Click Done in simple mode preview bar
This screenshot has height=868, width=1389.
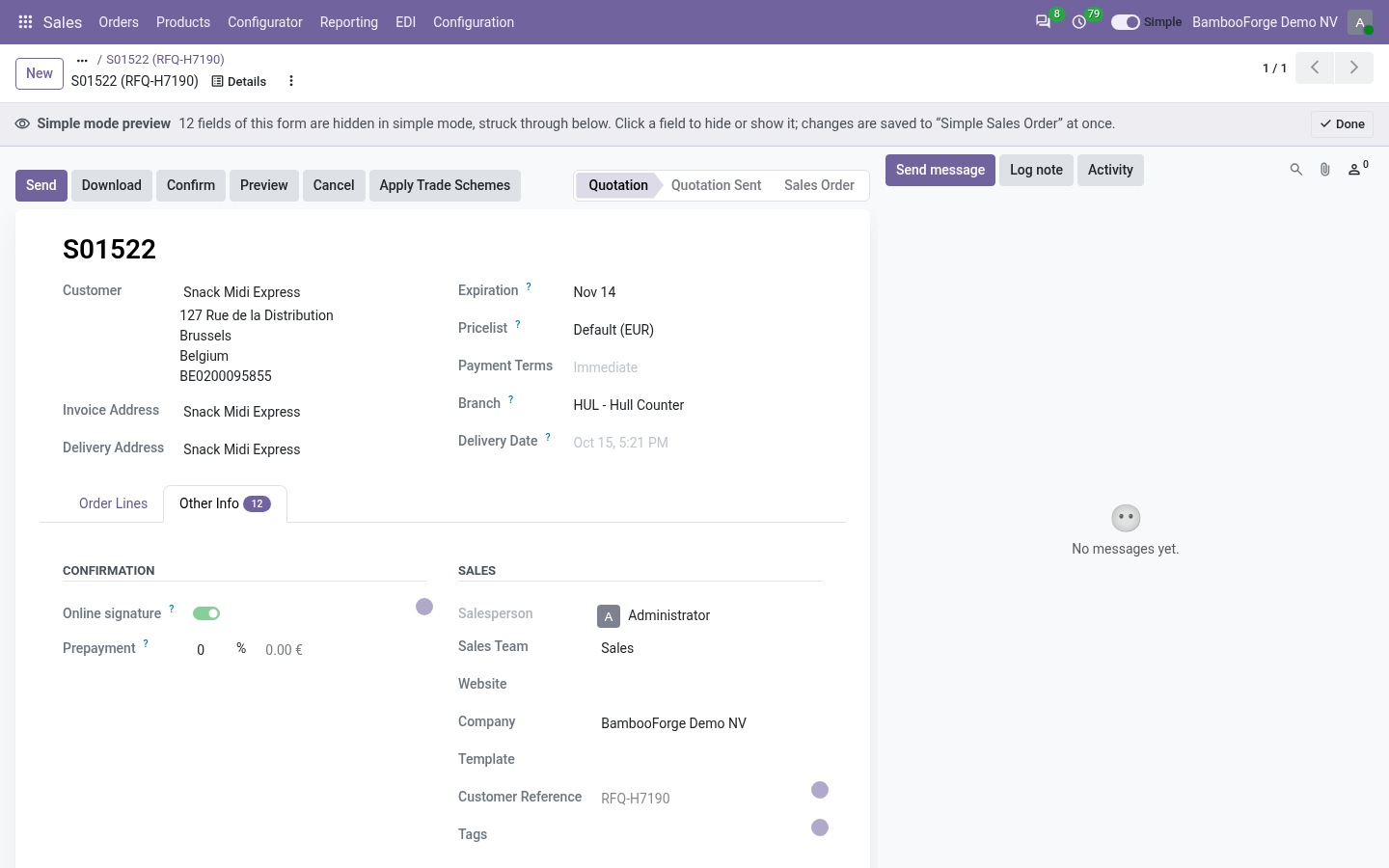point(1342,123)
